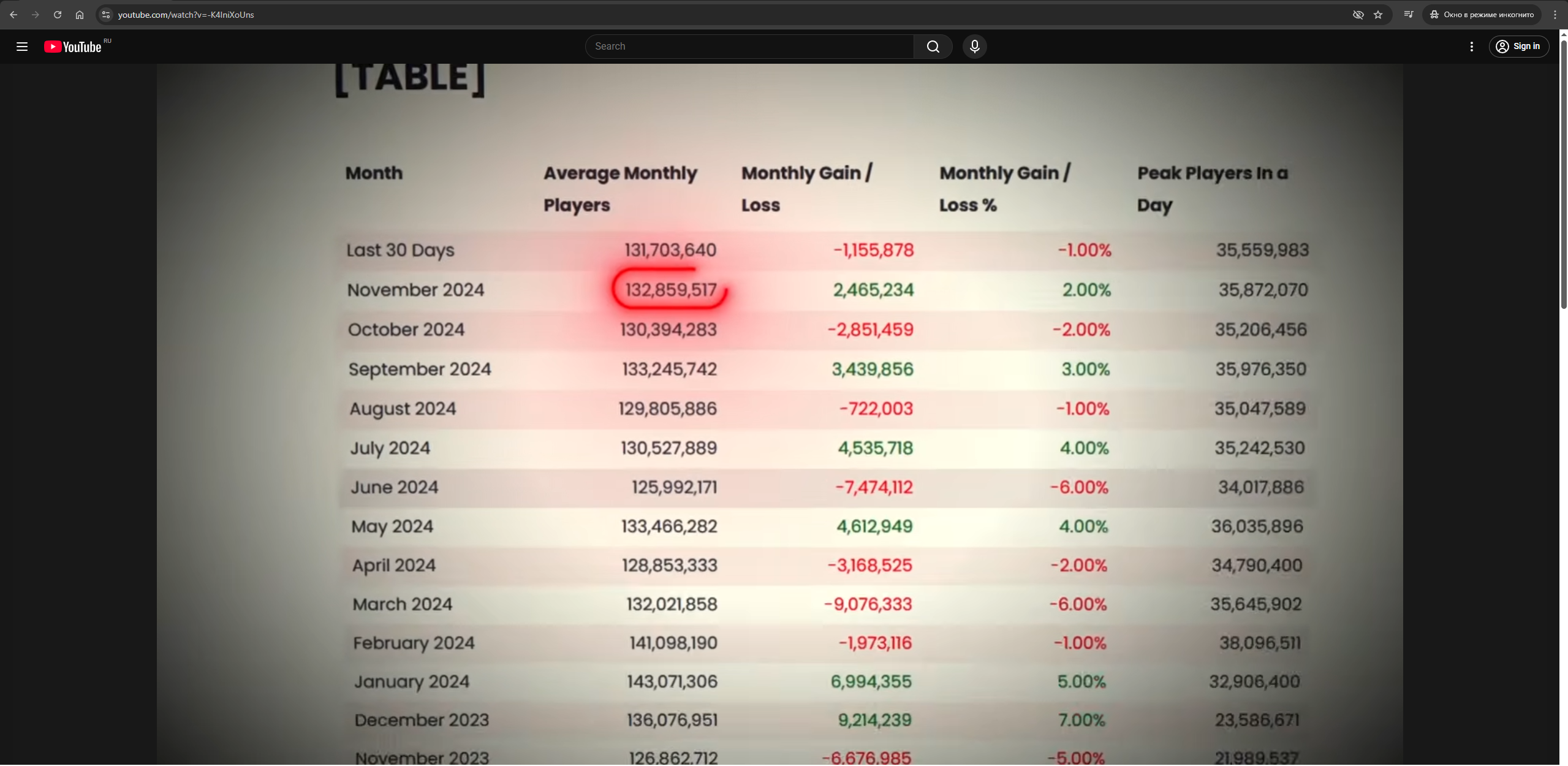Click the page vertical scrollbar thumb
Screen dimensions: 1568x766
tap(1563, 175)
